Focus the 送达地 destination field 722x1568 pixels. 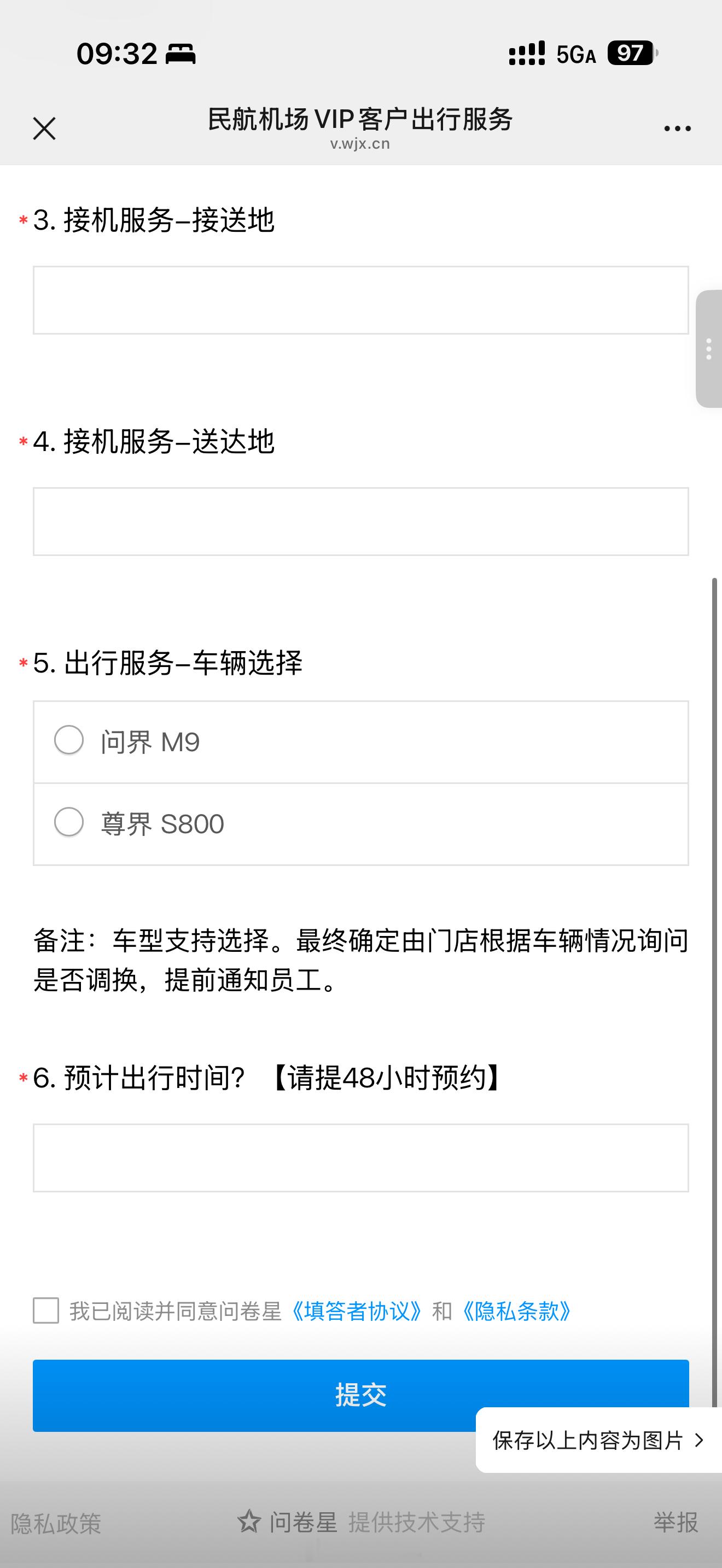[360, 522]
